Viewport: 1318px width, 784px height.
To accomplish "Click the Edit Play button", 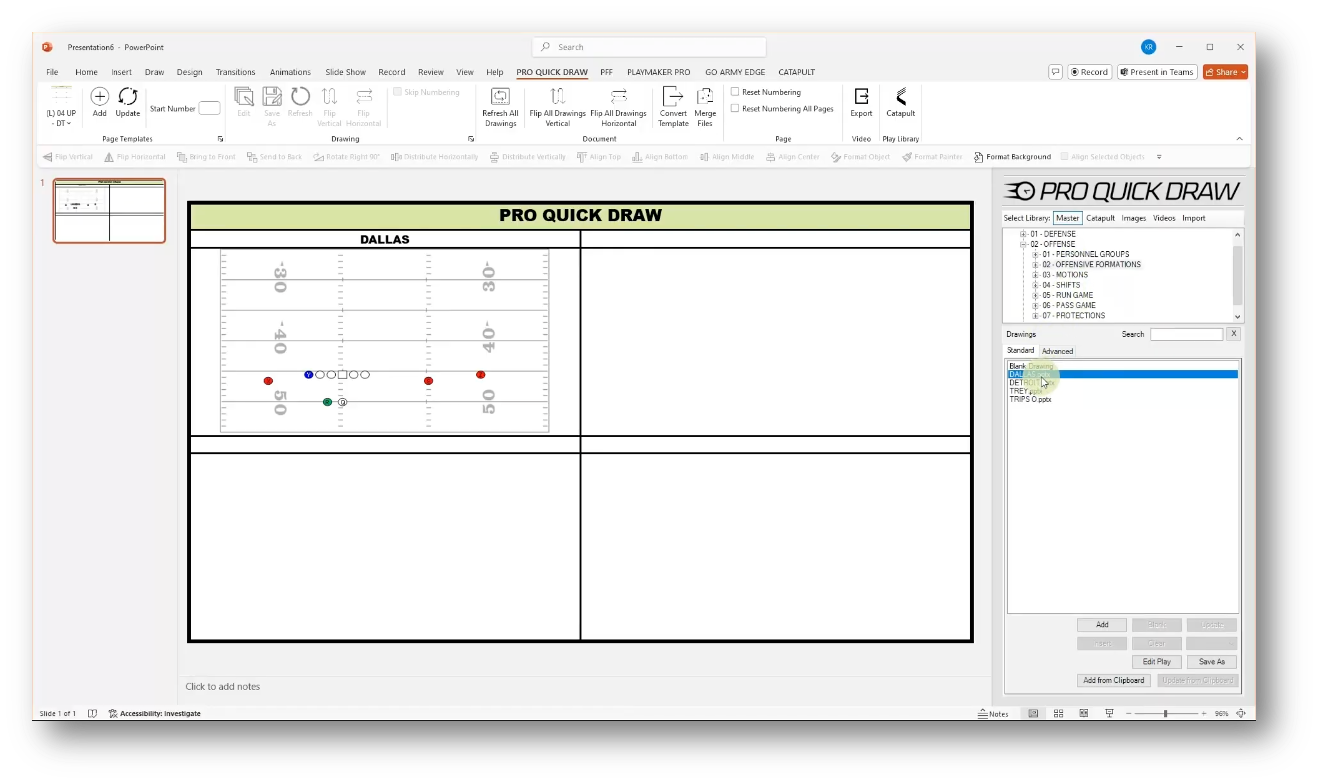I will coord(1156,661).
